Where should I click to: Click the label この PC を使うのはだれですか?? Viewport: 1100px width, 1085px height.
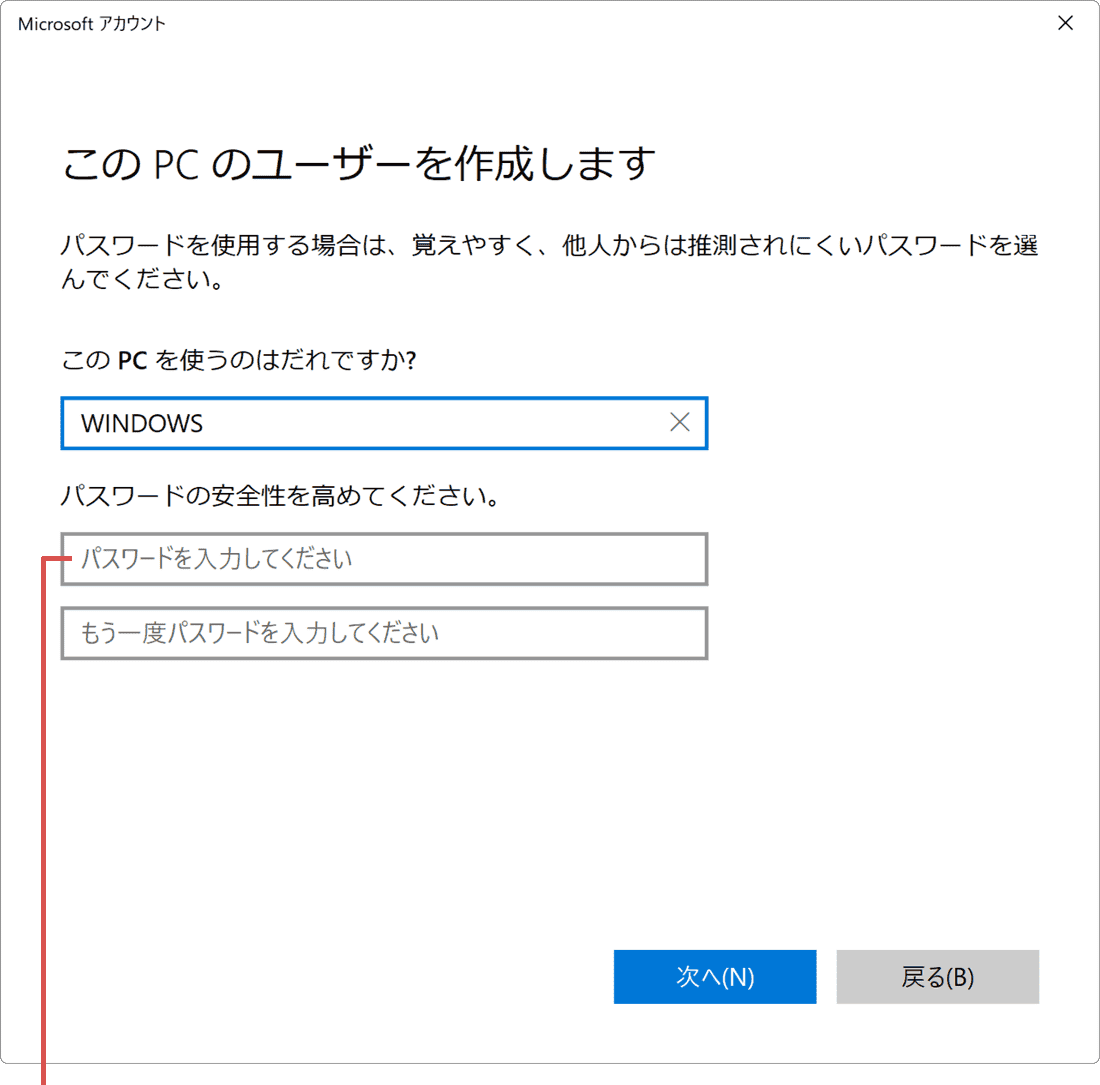(239, 360)
